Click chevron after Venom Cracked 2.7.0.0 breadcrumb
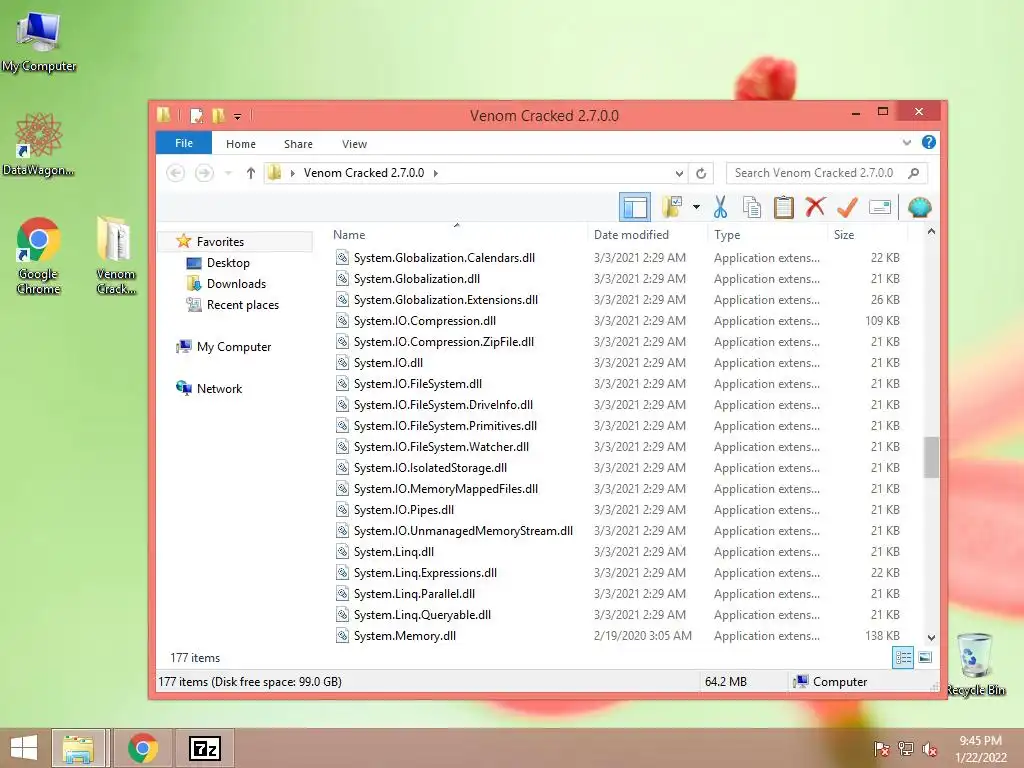 (x=436, y=173)
